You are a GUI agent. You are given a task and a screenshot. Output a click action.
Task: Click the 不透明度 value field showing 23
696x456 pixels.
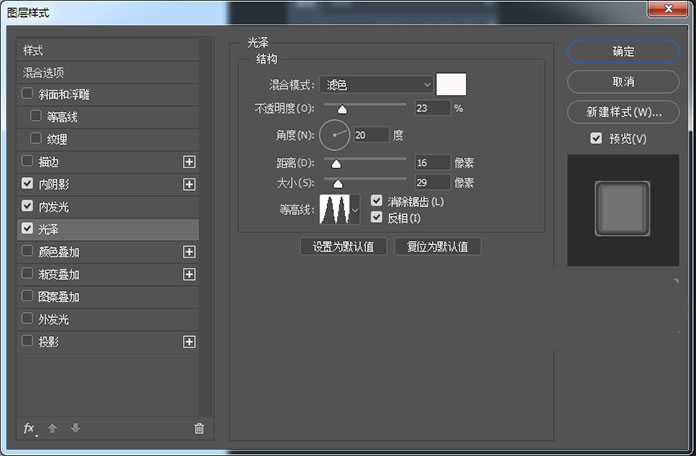[432, 108]
